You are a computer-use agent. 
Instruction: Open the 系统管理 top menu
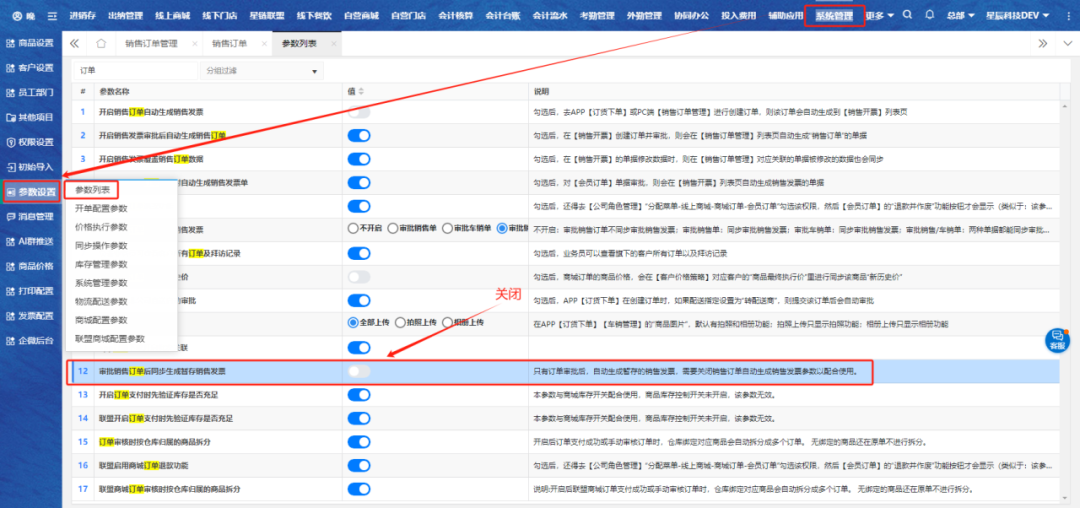tap(834, 16)
